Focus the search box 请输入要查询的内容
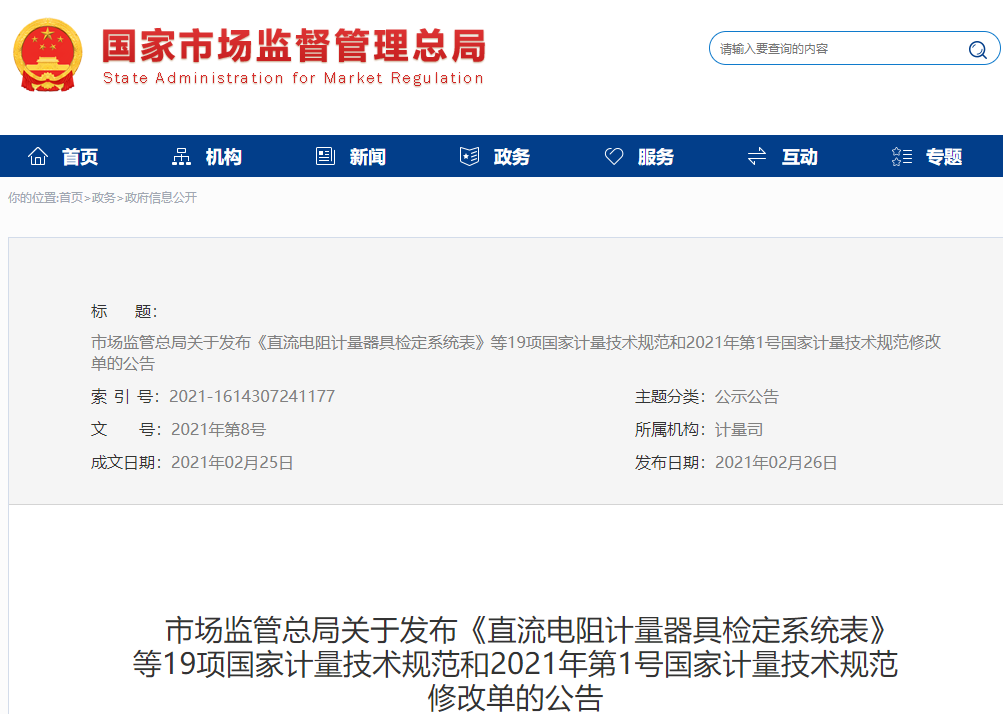Screen dimensions: 1003x714 coord(835,49)
